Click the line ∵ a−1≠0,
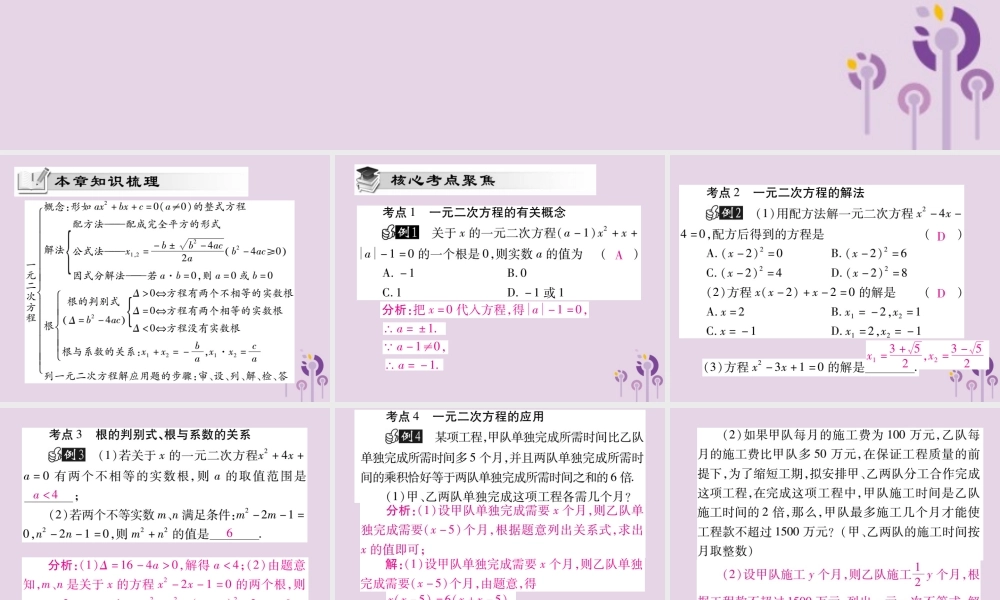Screen dimensions: 1000x600 coord(415,347)
